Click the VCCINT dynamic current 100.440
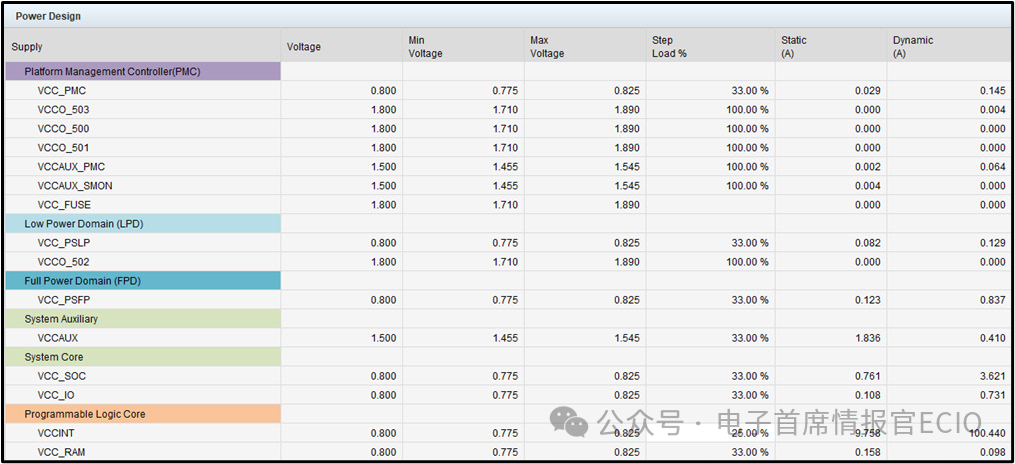The height and width of the screenshot is (464, 1015). 987,433
